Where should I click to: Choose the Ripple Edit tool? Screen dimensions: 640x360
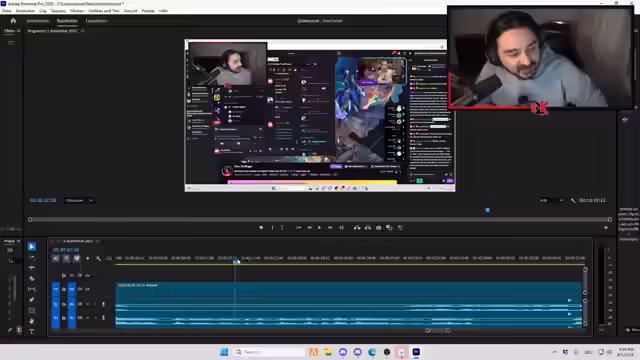point(32,268)
